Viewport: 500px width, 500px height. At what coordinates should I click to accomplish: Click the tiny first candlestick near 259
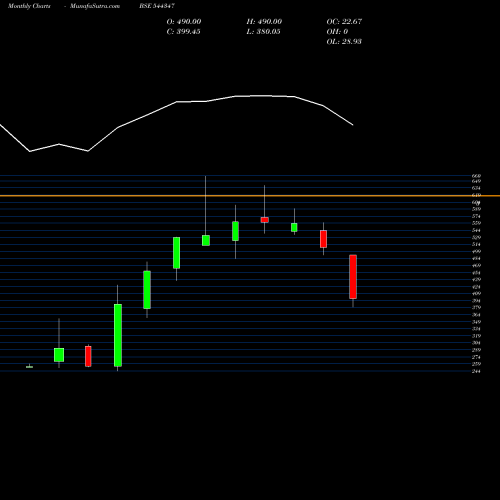pos(29,367)
